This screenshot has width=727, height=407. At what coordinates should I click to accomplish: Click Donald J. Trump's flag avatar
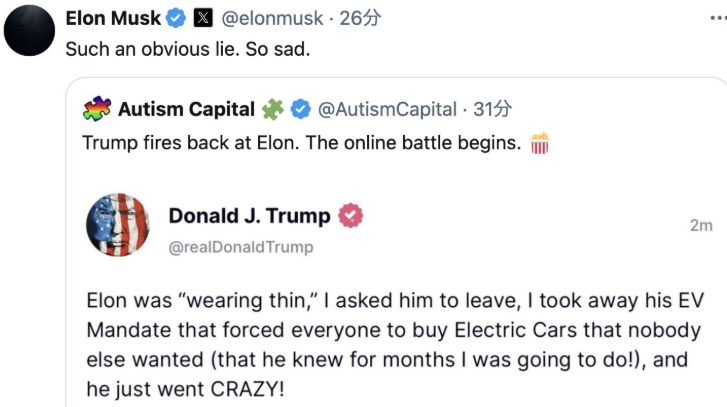tap(118, 225)
